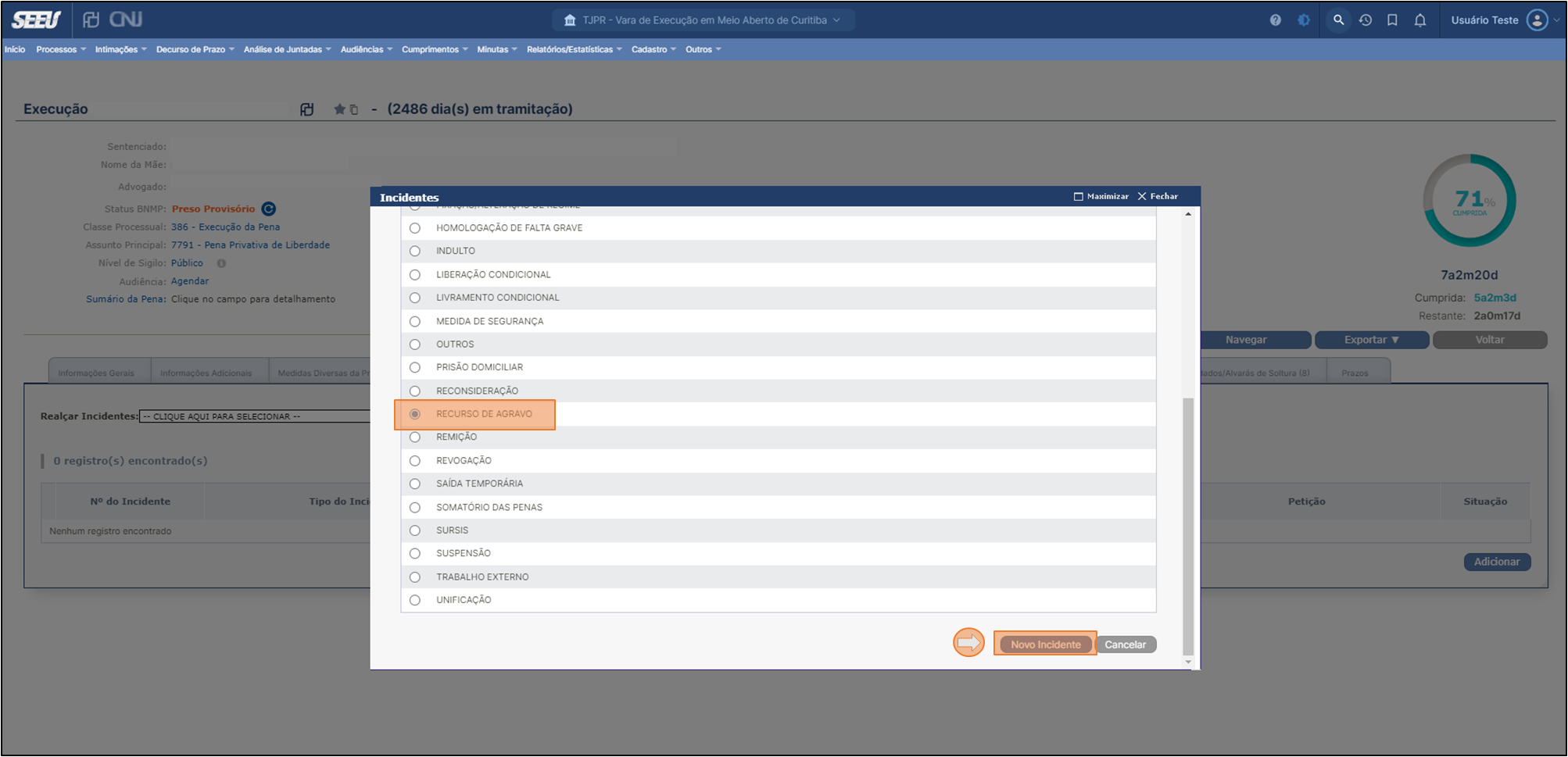The image size is (1568, 757).
Task: Mark process as favorite with star icon
Action: 339,109
